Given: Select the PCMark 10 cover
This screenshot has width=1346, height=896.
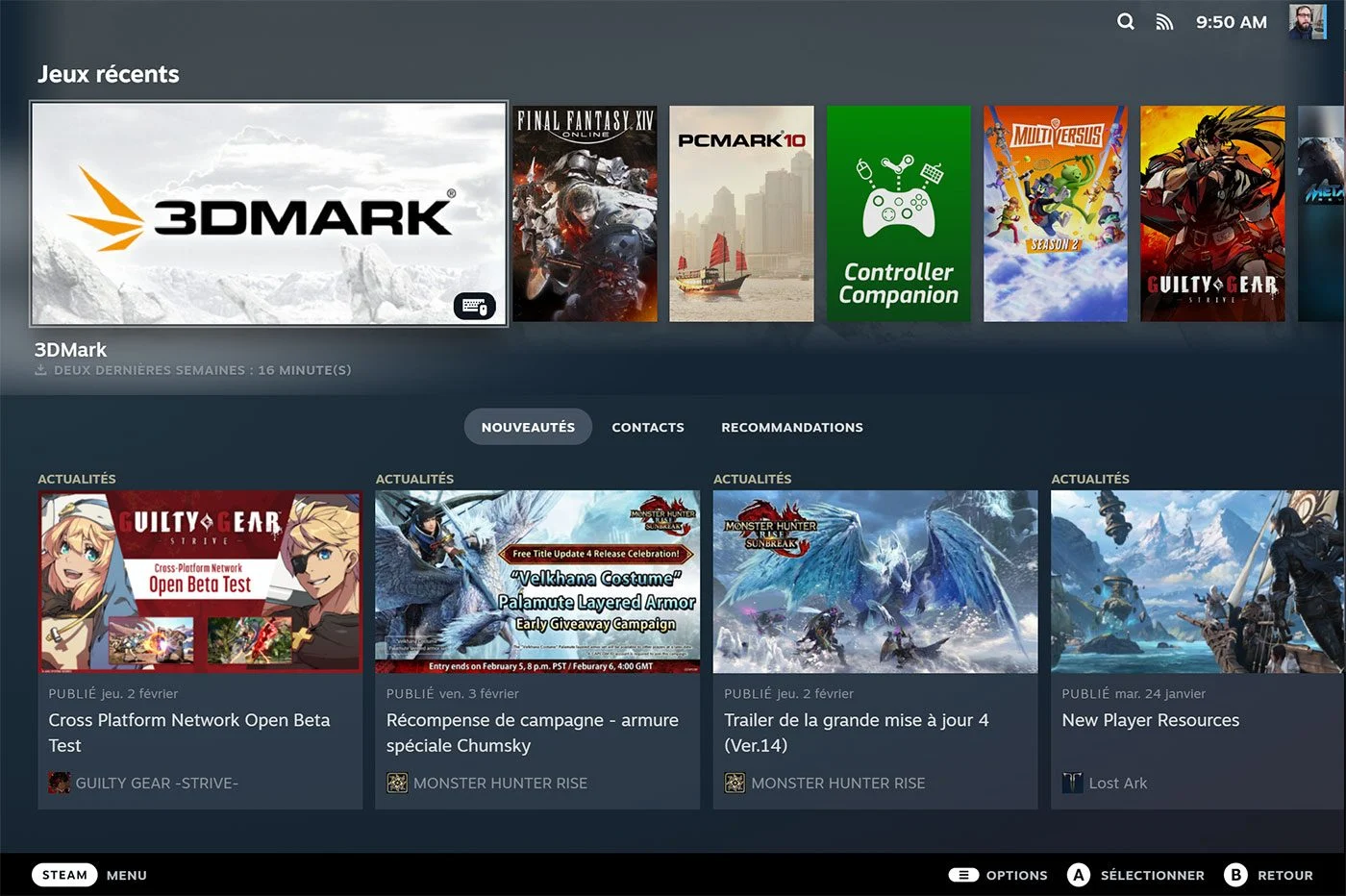Looking at the screenshot, I should pos(741,213).
